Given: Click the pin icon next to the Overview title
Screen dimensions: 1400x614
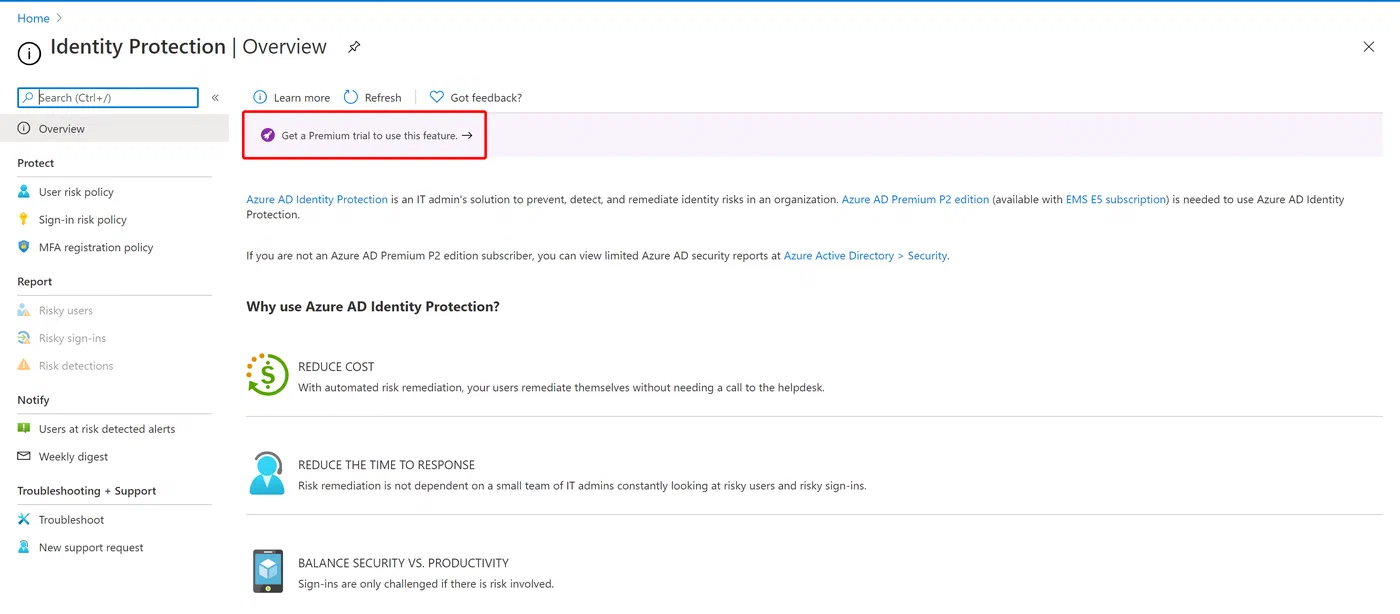Looking at the screenshot, I should (354, 47).
